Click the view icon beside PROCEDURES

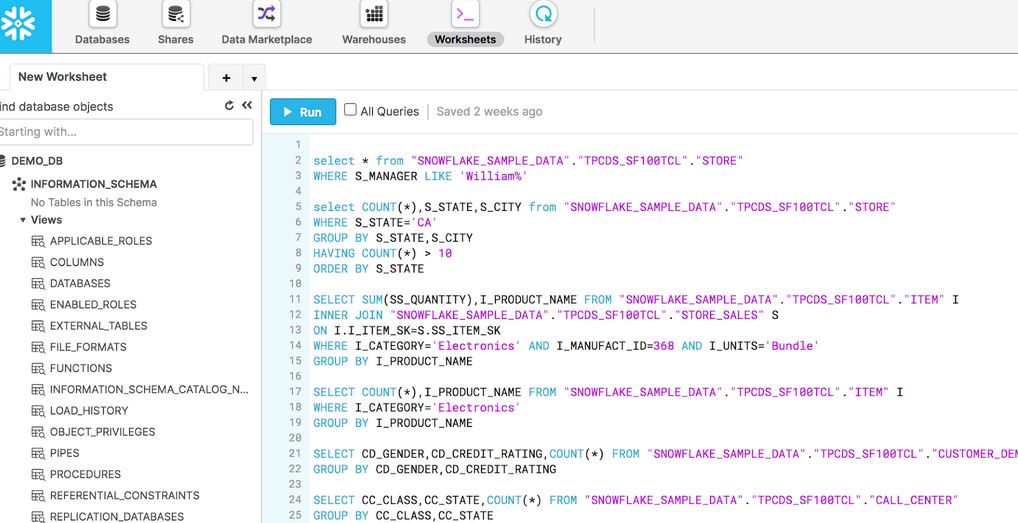click(x=38, y=474)
